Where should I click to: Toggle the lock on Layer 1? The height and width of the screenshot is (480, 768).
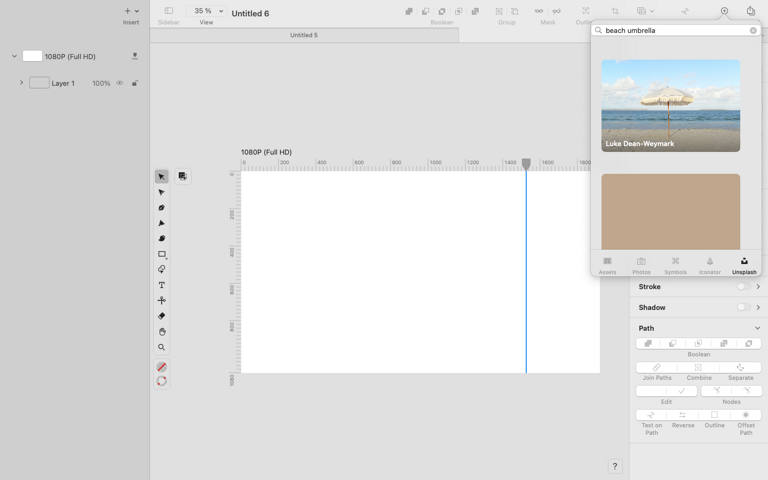pos(135,83)
